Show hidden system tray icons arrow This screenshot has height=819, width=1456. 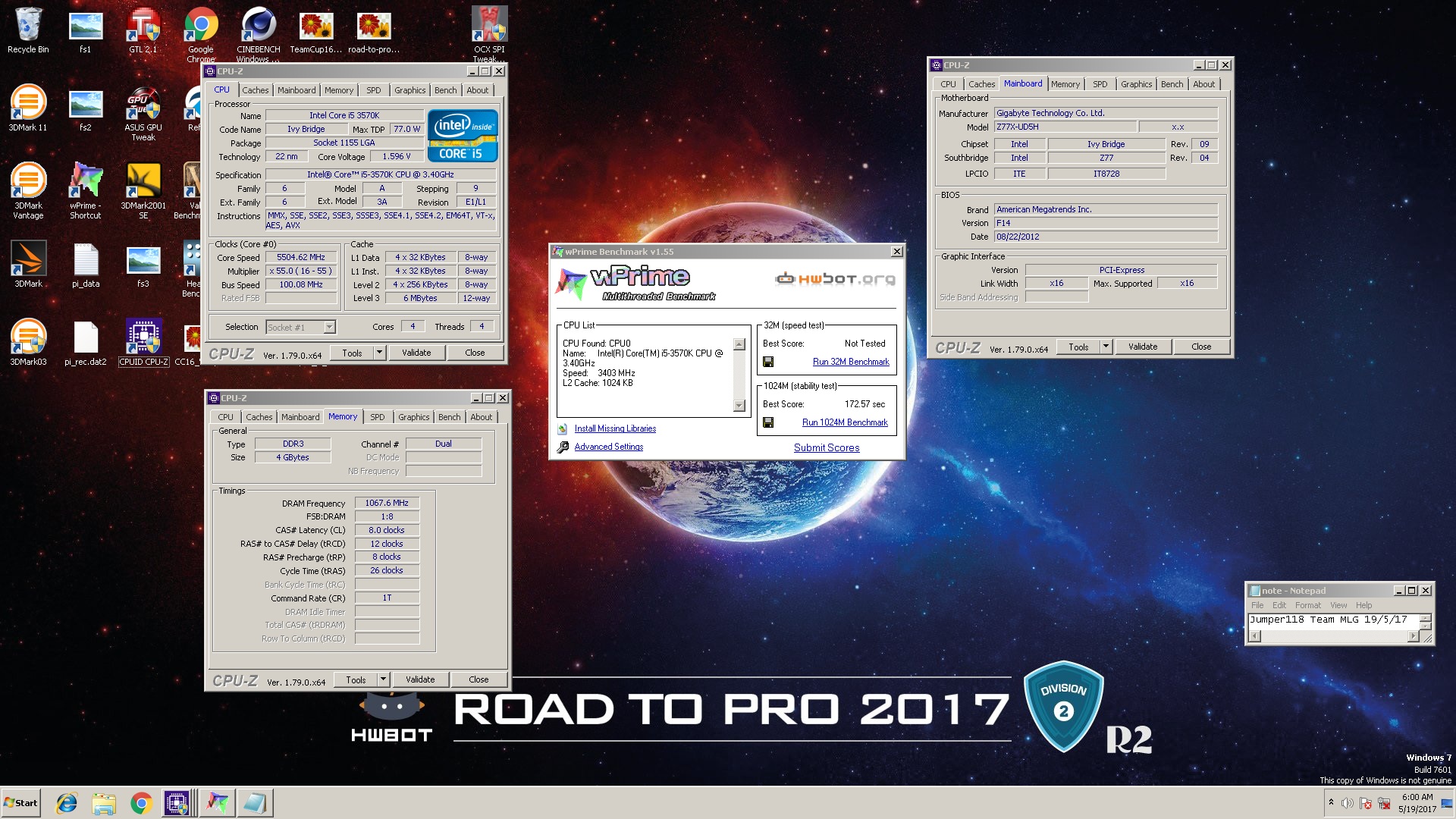[1331, 802]
